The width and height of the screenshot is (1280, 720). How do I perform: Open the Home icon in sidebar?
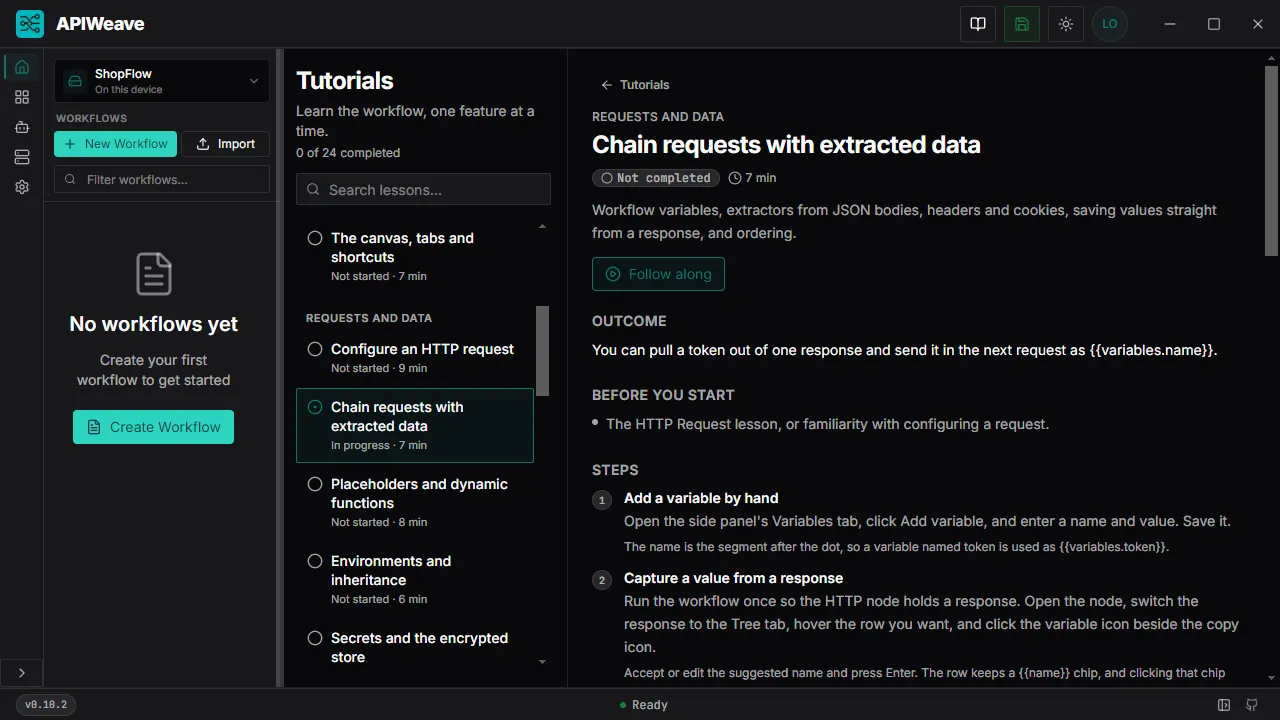(x=22, y=67)
